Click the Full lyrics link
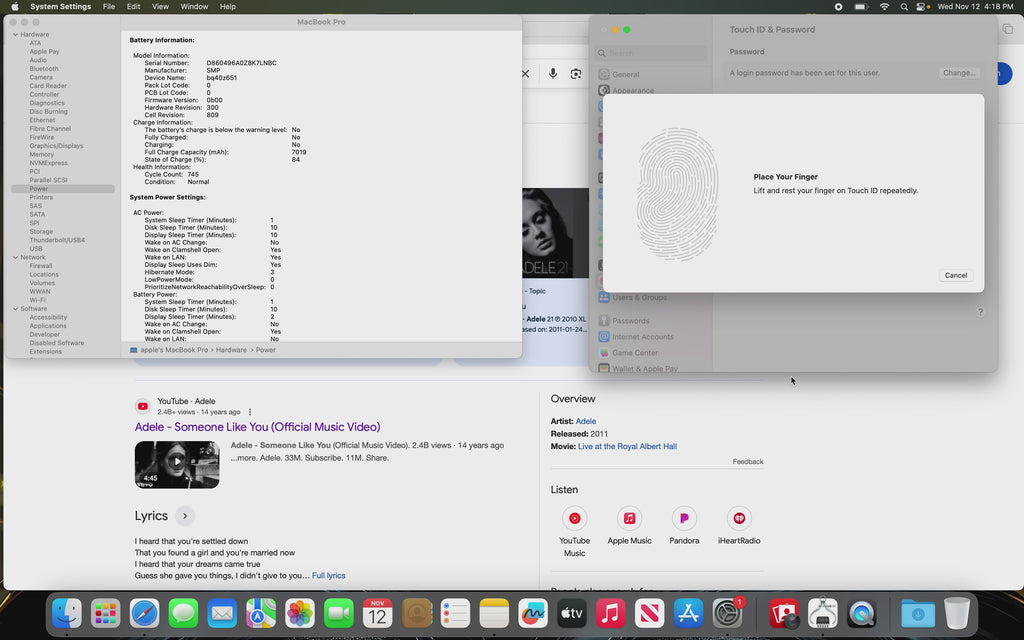1024x640 pixels. click(x=328, y=576)
